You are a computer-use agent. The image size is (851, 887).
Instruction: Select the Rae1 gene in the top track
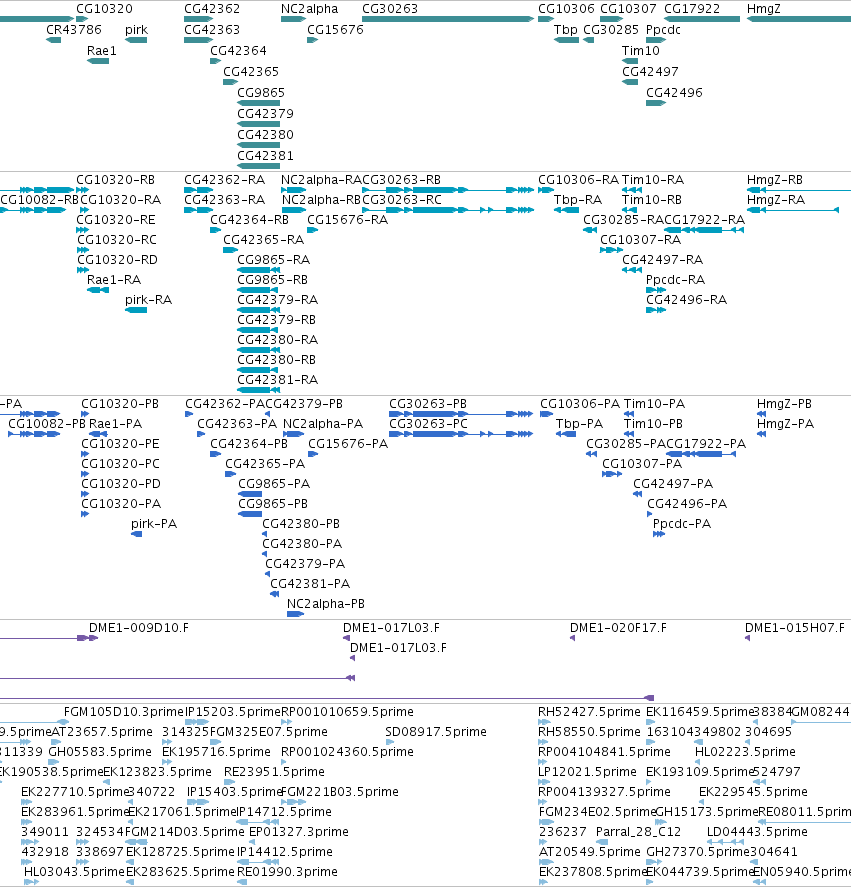pos(101,50)
